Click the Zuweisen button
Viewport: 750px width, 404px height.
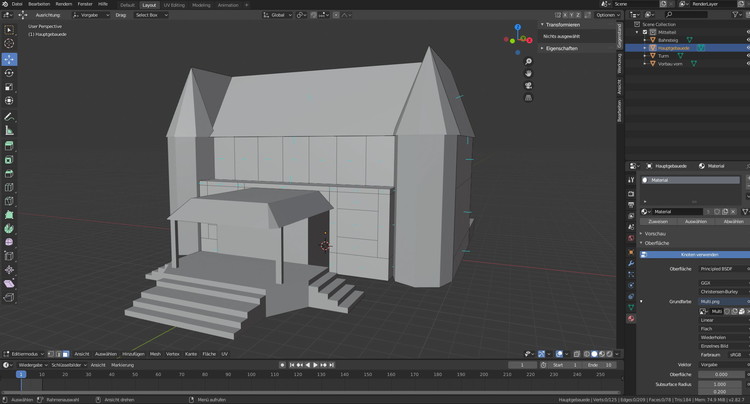pos(658,221)
